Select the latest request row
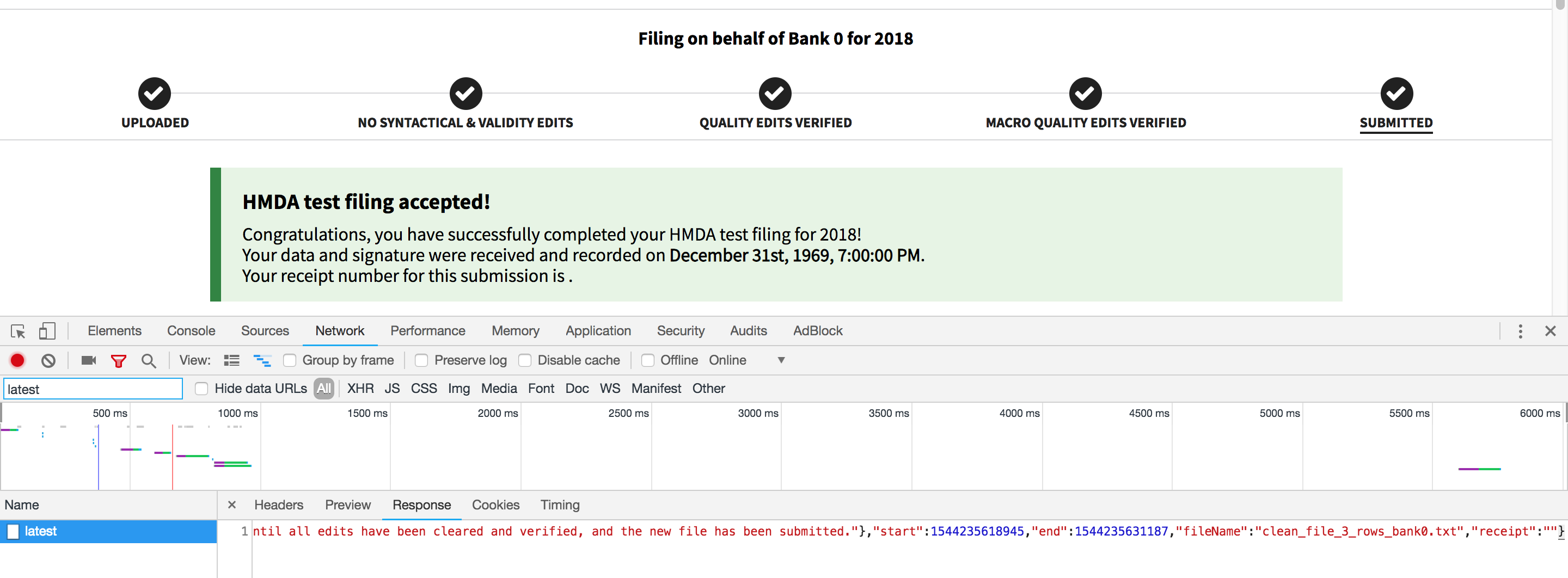The height and width of the screenshot is (578, 1568). 108,531
